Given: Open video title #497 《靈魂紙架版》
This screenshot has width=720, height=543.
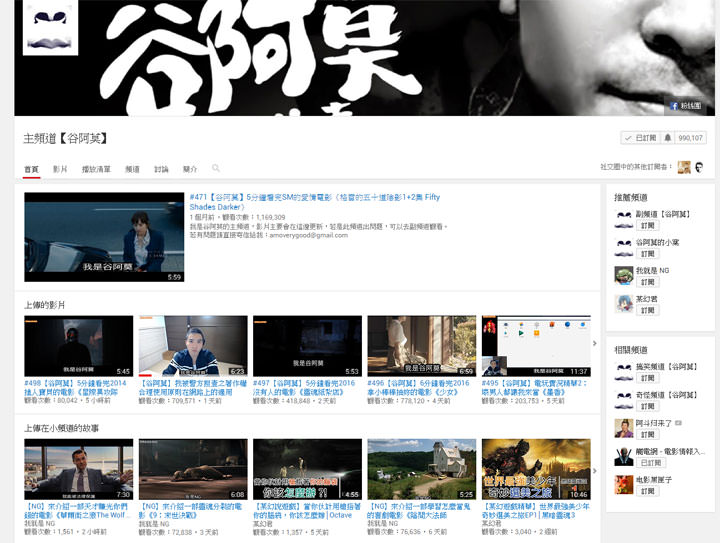Looking at the screenshot, I should tap(304, 387).
